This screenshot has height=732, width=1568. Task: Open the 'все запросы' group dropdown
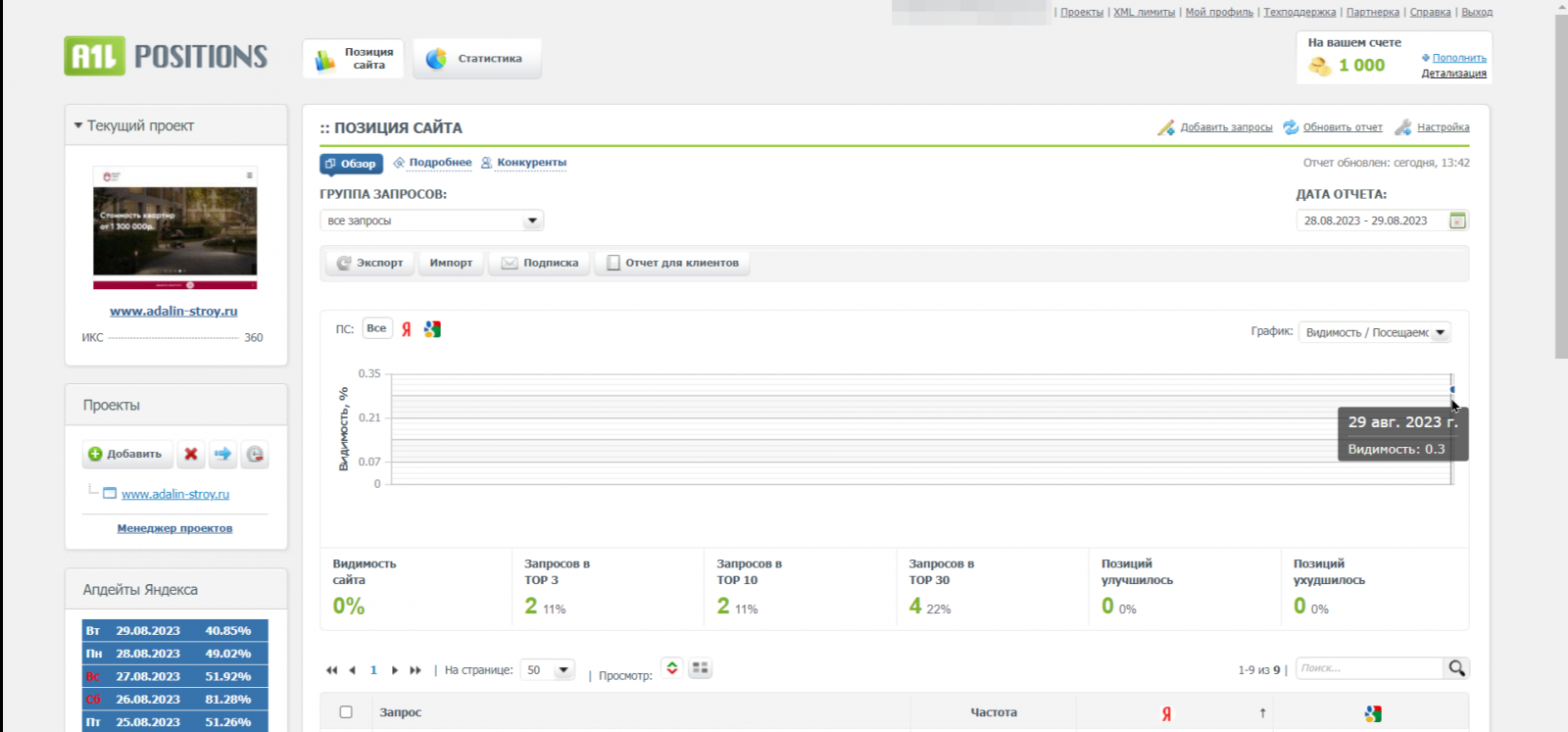pyautogui.click(x=431, y=220)
